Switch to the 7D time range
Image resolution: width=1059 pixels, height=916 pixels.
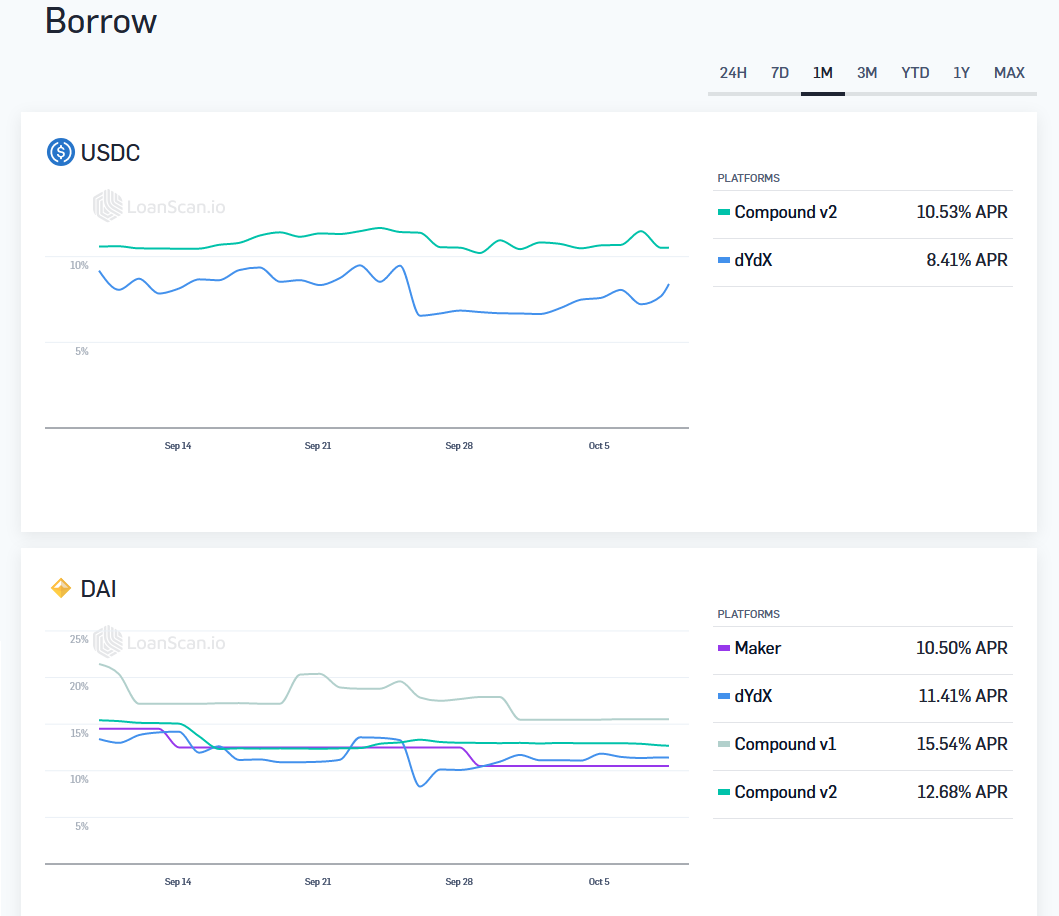(780, 73)
